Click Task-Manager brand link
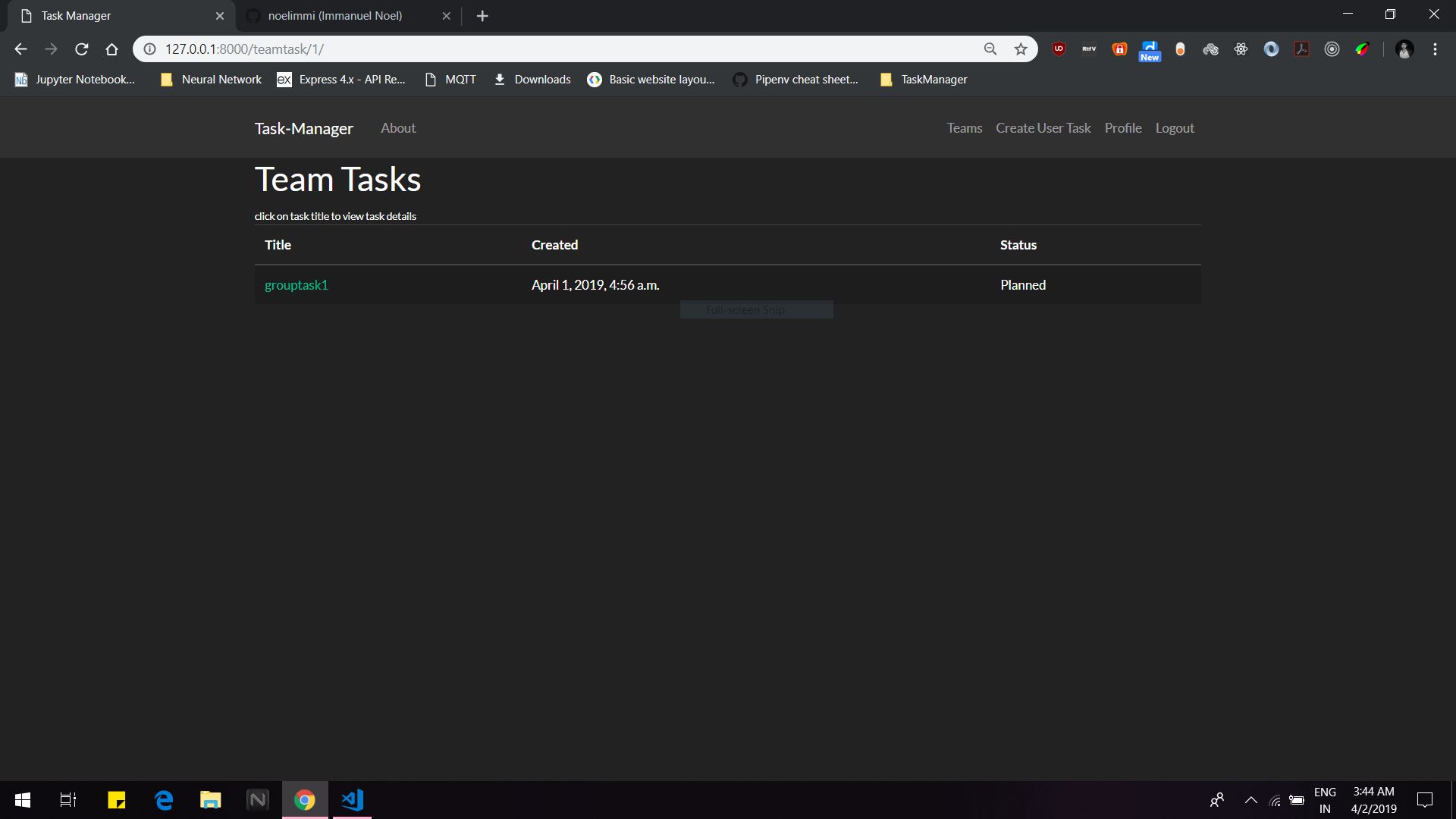This screenshot has height=819, width=1456. [303, 128]
